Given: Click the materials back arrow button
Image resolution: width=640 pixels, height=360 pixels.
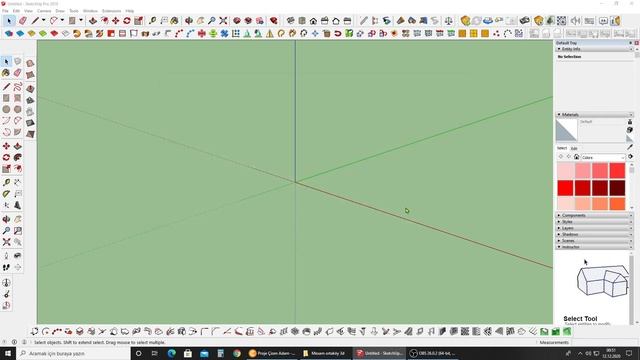Looking at the screenshot, I should [561, 157].
